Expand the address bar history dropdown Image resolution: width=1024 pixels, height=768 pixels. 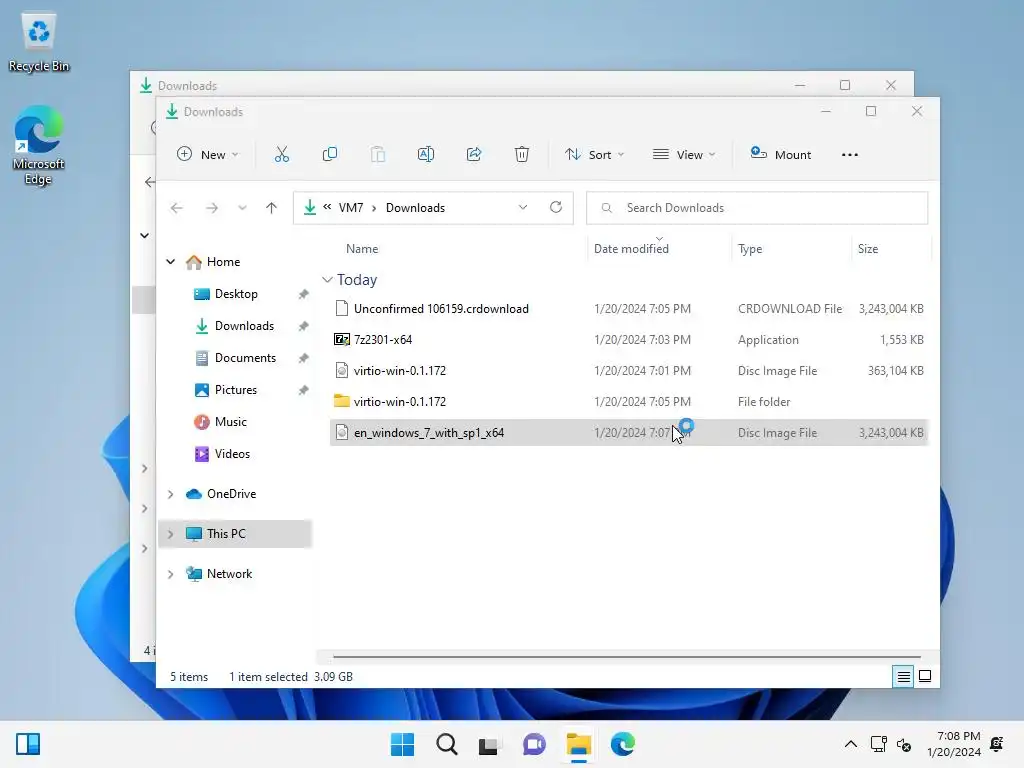[522, 208]
